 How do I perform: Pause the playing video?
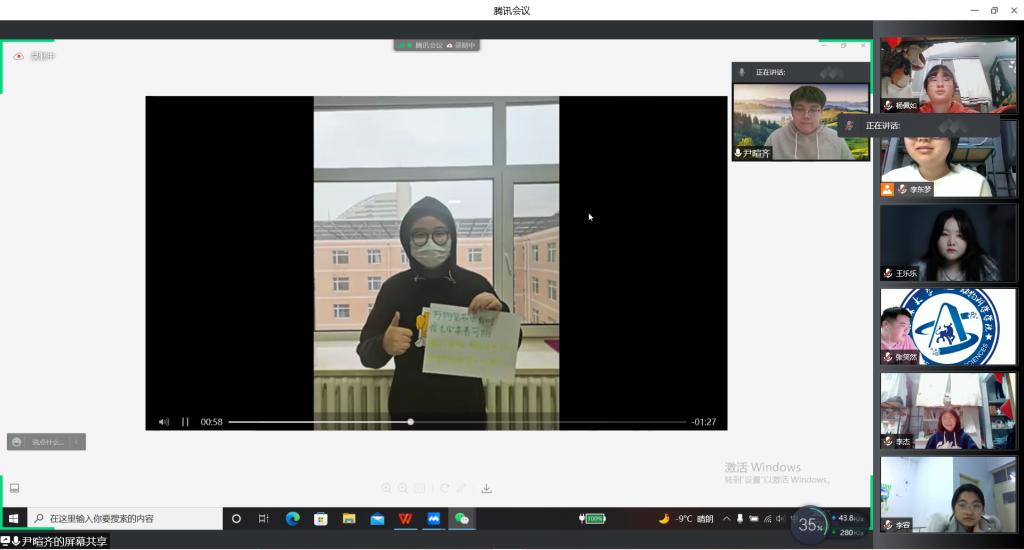click(x=185, y=422)
